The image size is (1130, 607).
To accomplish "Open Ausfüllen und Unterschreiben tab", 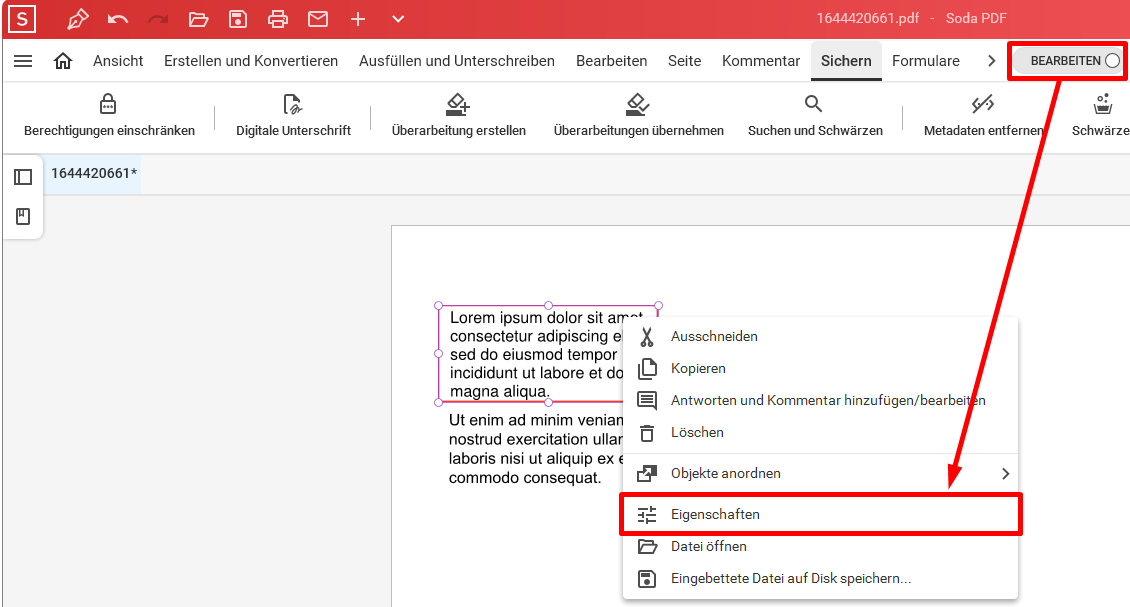I will coord(457,61).
